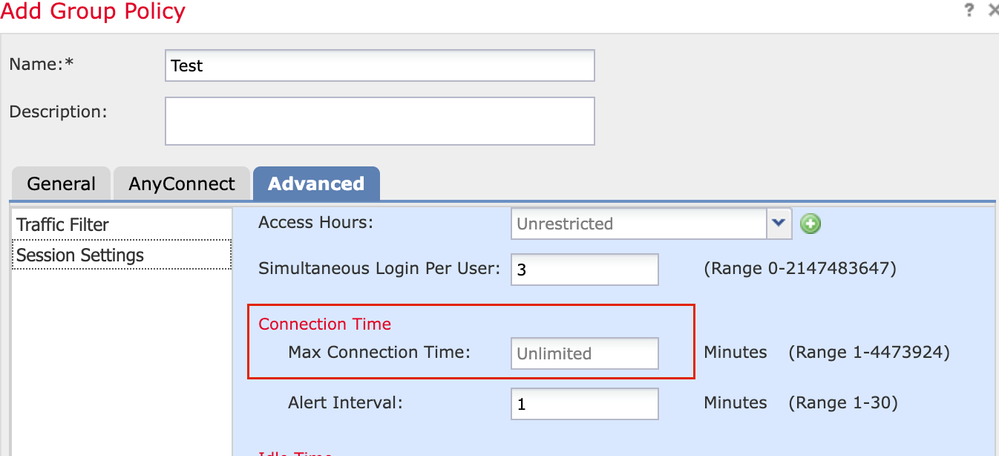Screen dimensions: 999x456
Task: Close the Add Group Policy dialog
Action: pos(993,11)
